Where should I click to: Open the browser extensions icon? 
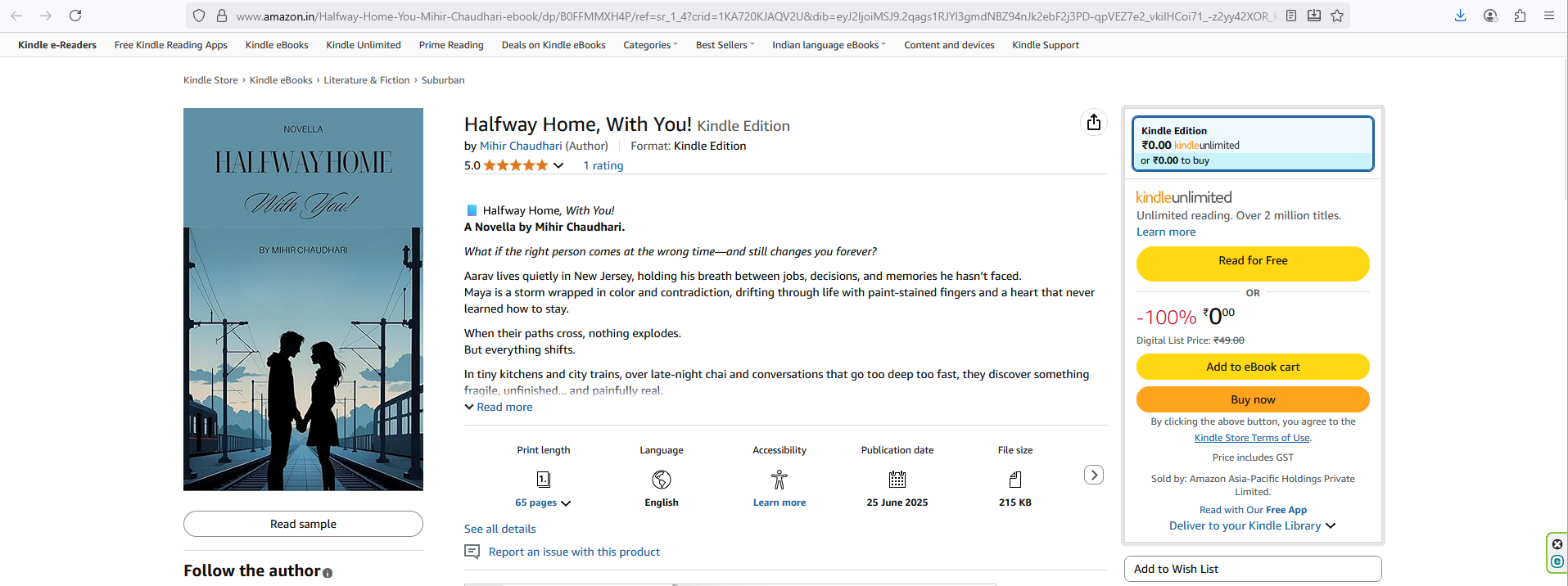1520,16
